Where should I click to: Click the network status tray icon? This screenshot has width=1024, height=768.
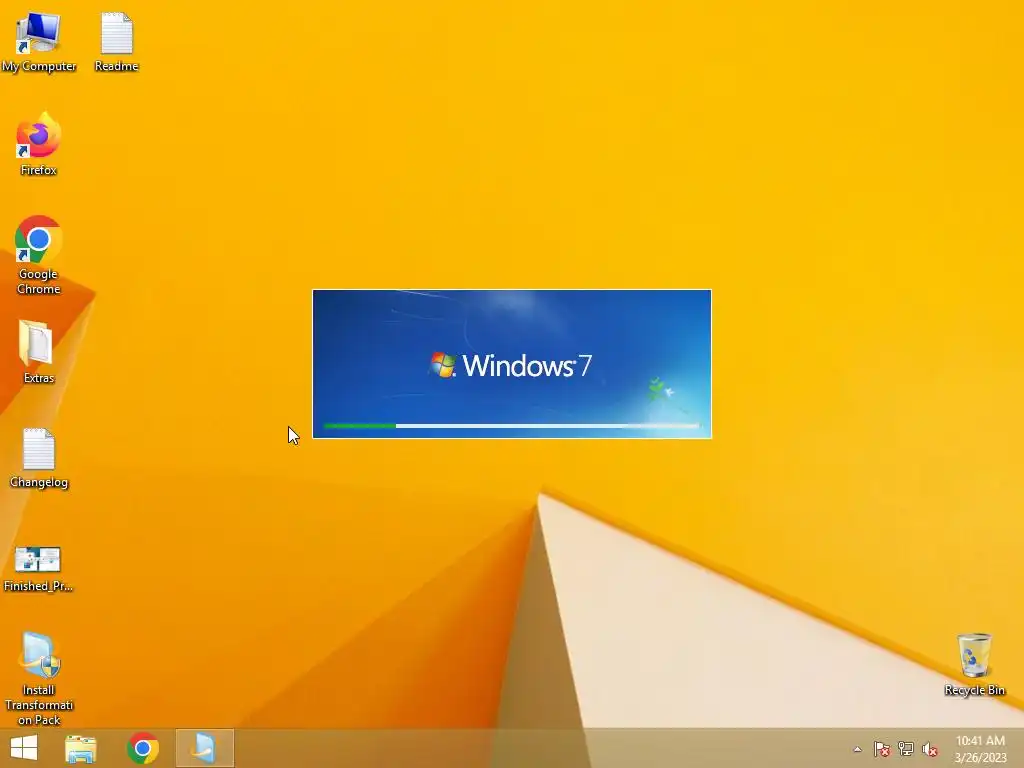click(x=906, y=749)
